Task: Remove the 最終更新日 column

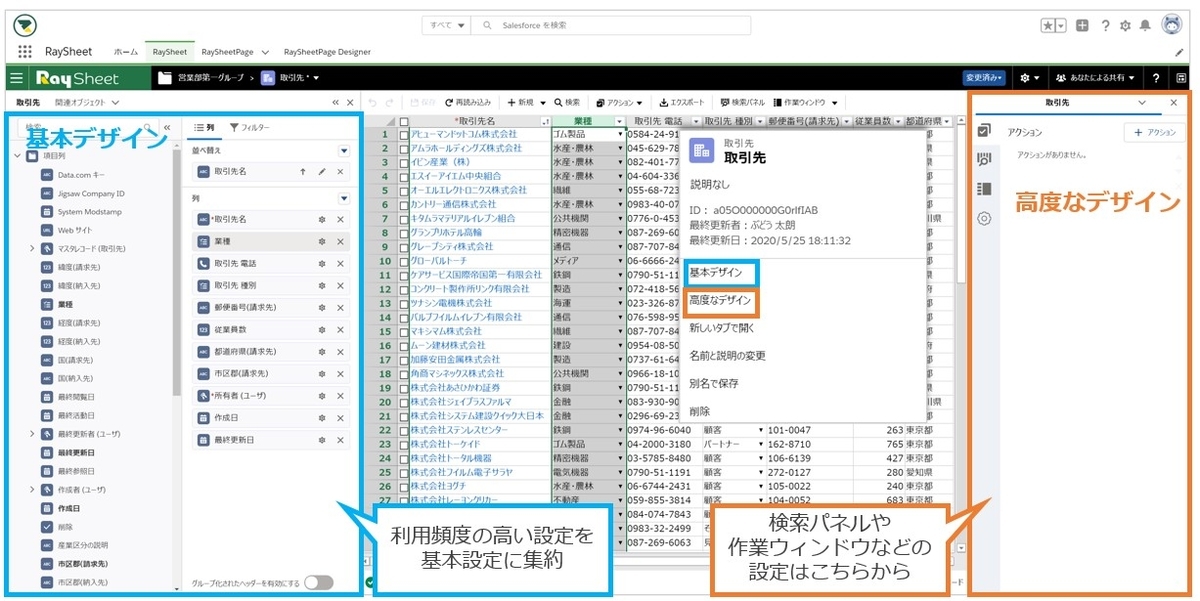Action: click(x=340, y=440)
